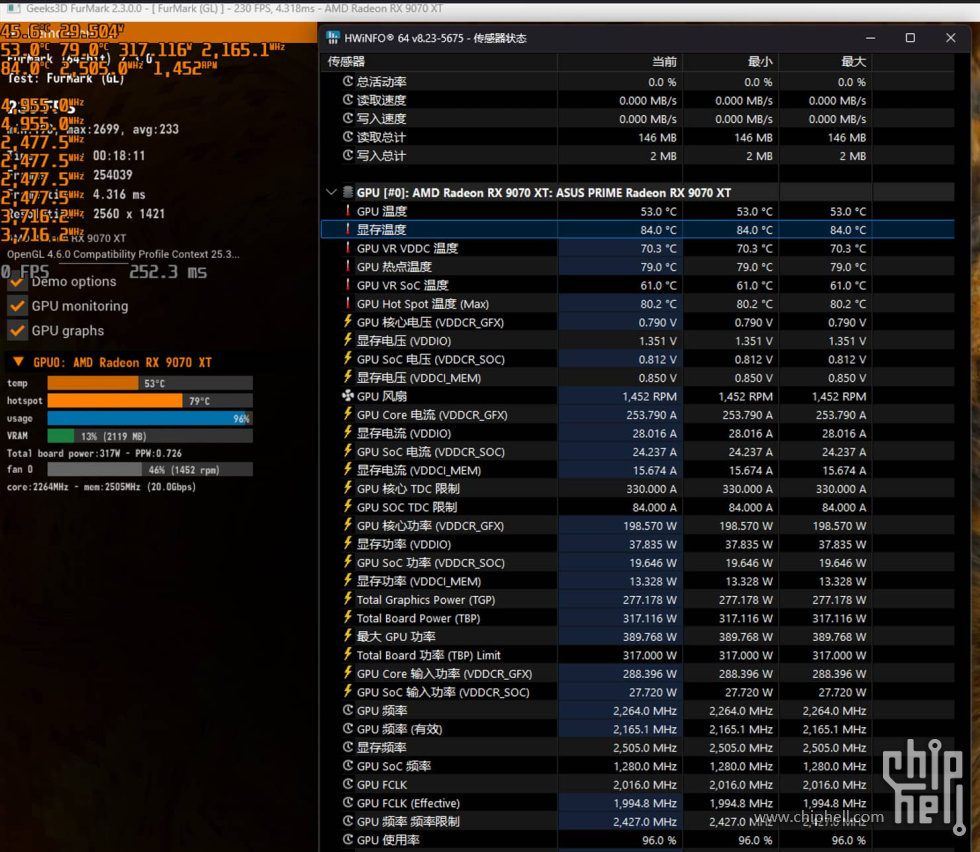Viewport: 980px width, 852px height.
Task: Minimize the HWiNFO sensor status window
Action: [x=870, y=38]
